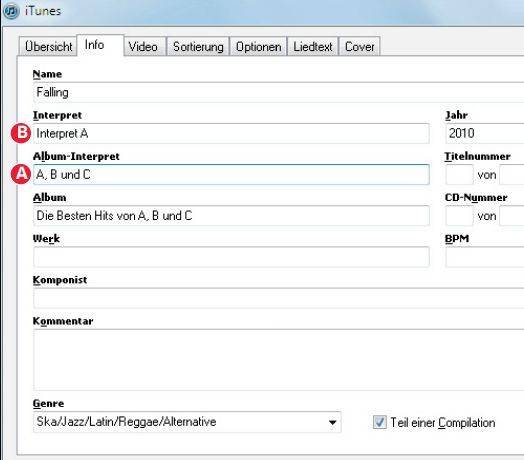Open the Genre dropdown arrow

pos(332,422)
